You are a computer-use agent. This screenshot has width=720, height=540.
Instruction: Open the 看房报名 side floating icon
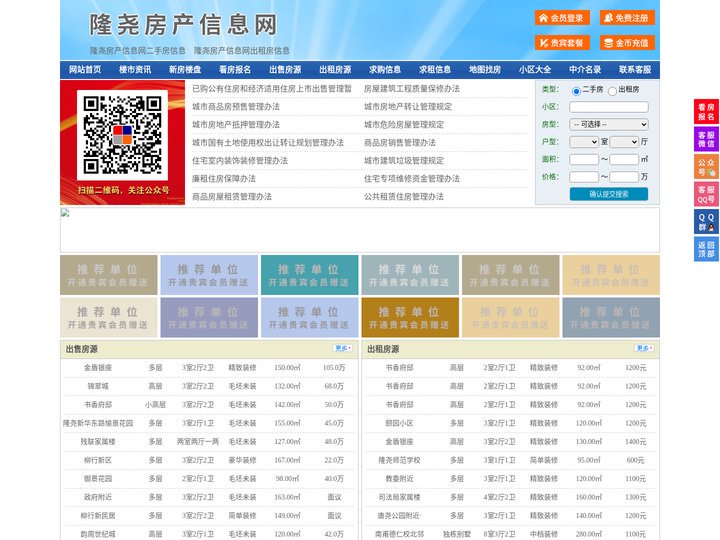[x=706, y=112]
